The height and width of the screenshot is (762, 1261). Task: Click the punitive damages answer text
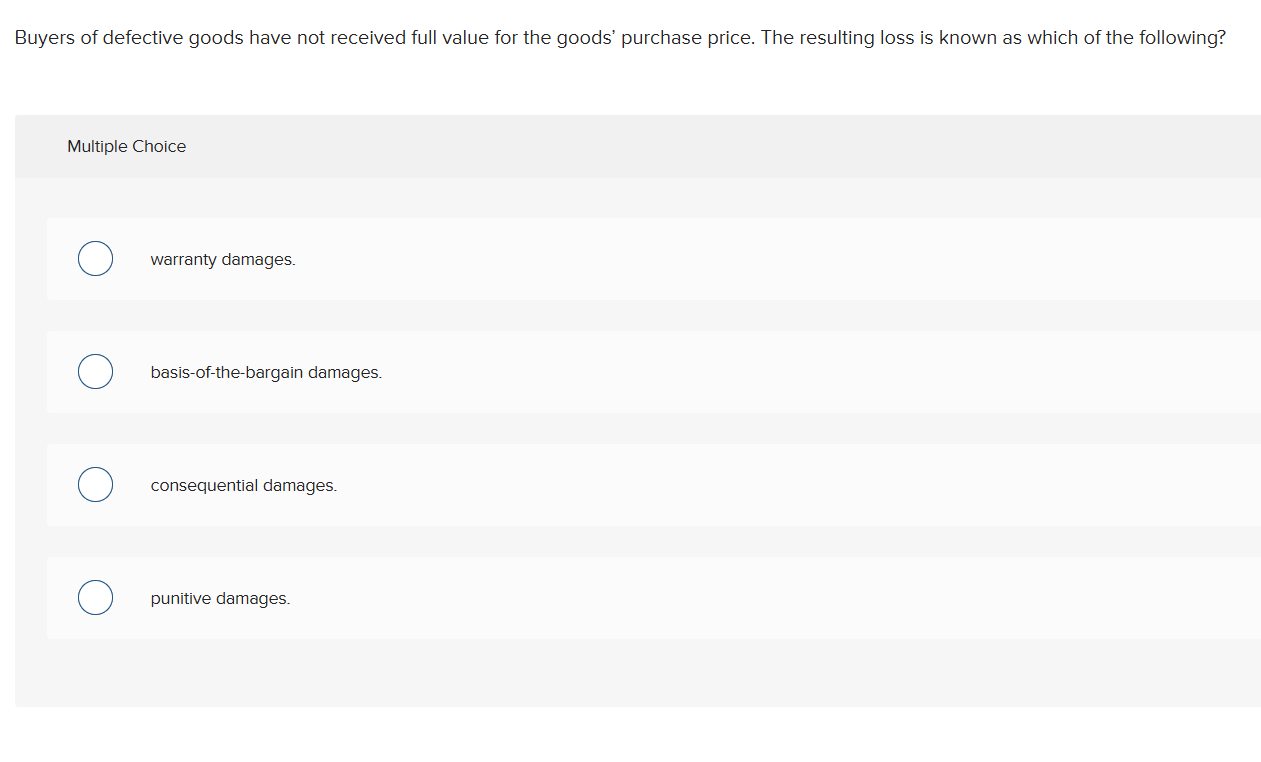[x=220, y=598]
